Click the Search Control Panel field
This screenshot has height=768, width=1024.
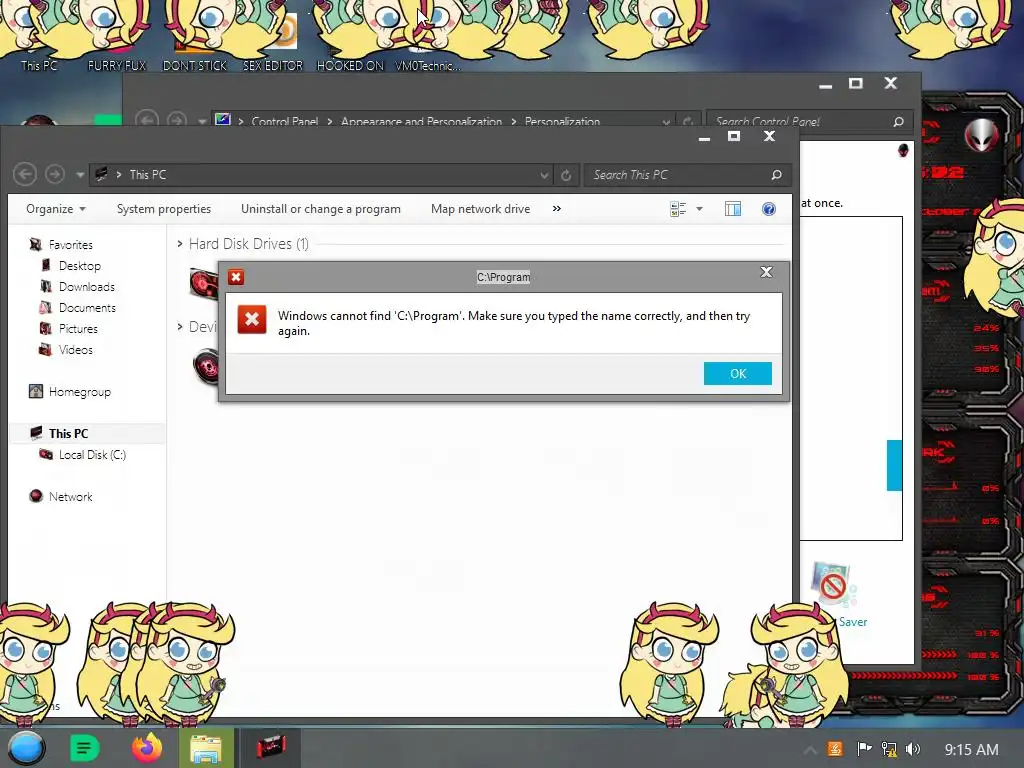tap(809, 121)
